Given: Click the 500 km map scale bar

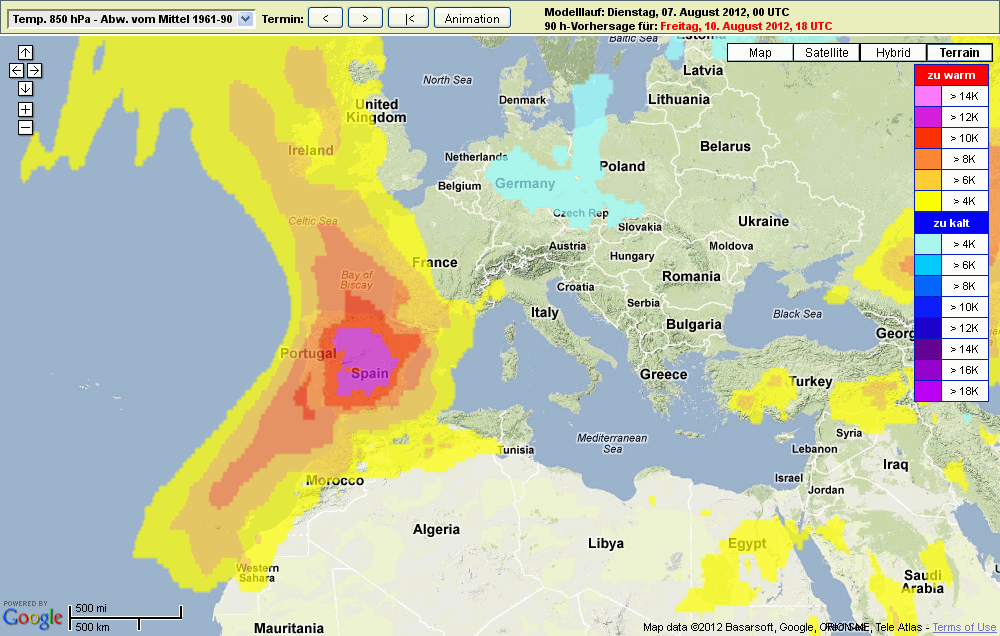Looking at the screenshot, I should [x=105, y=625].
